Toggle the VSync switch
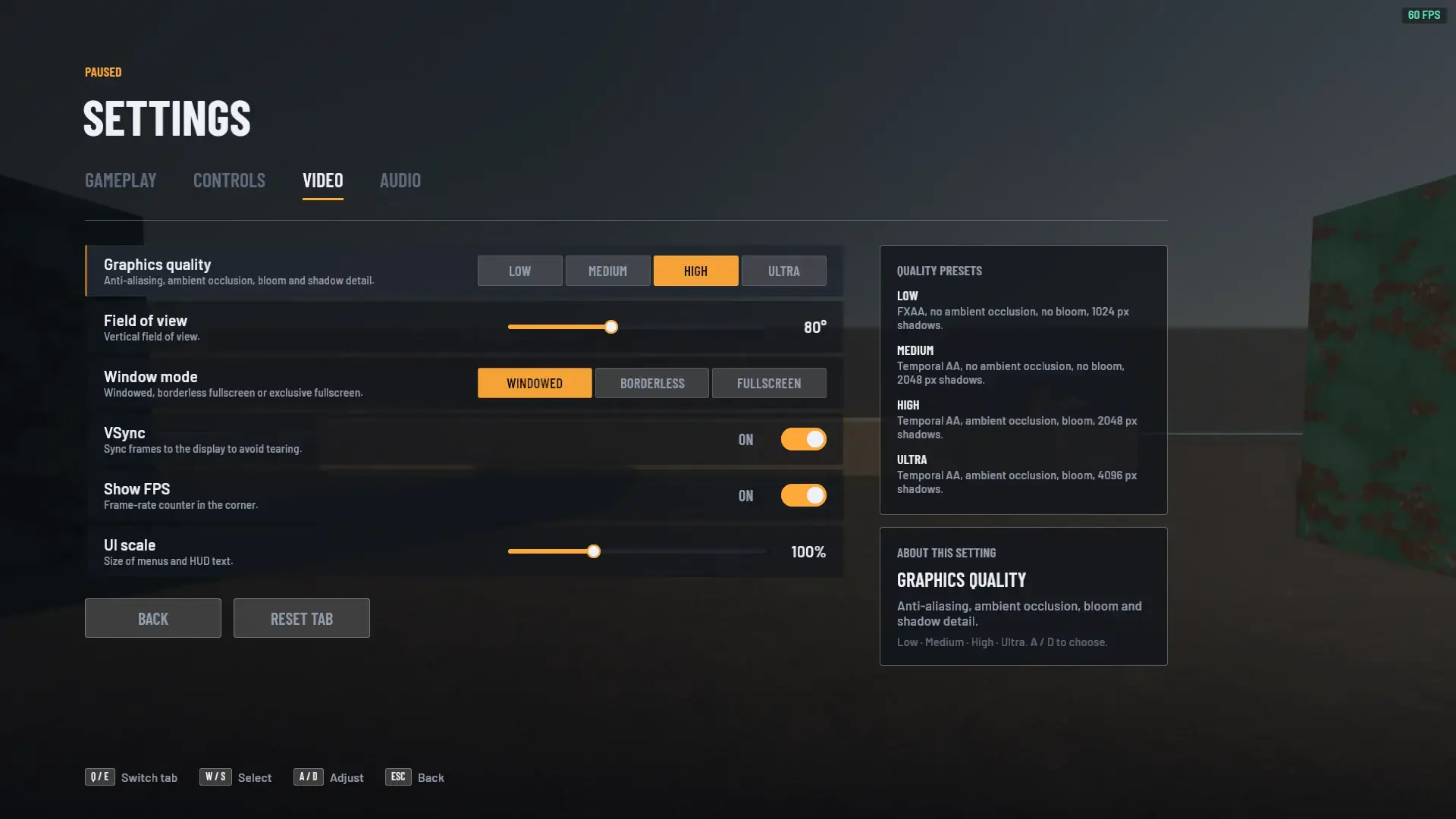The width and height of the screenshot is (1456, 819). click(x=804, y=439)
